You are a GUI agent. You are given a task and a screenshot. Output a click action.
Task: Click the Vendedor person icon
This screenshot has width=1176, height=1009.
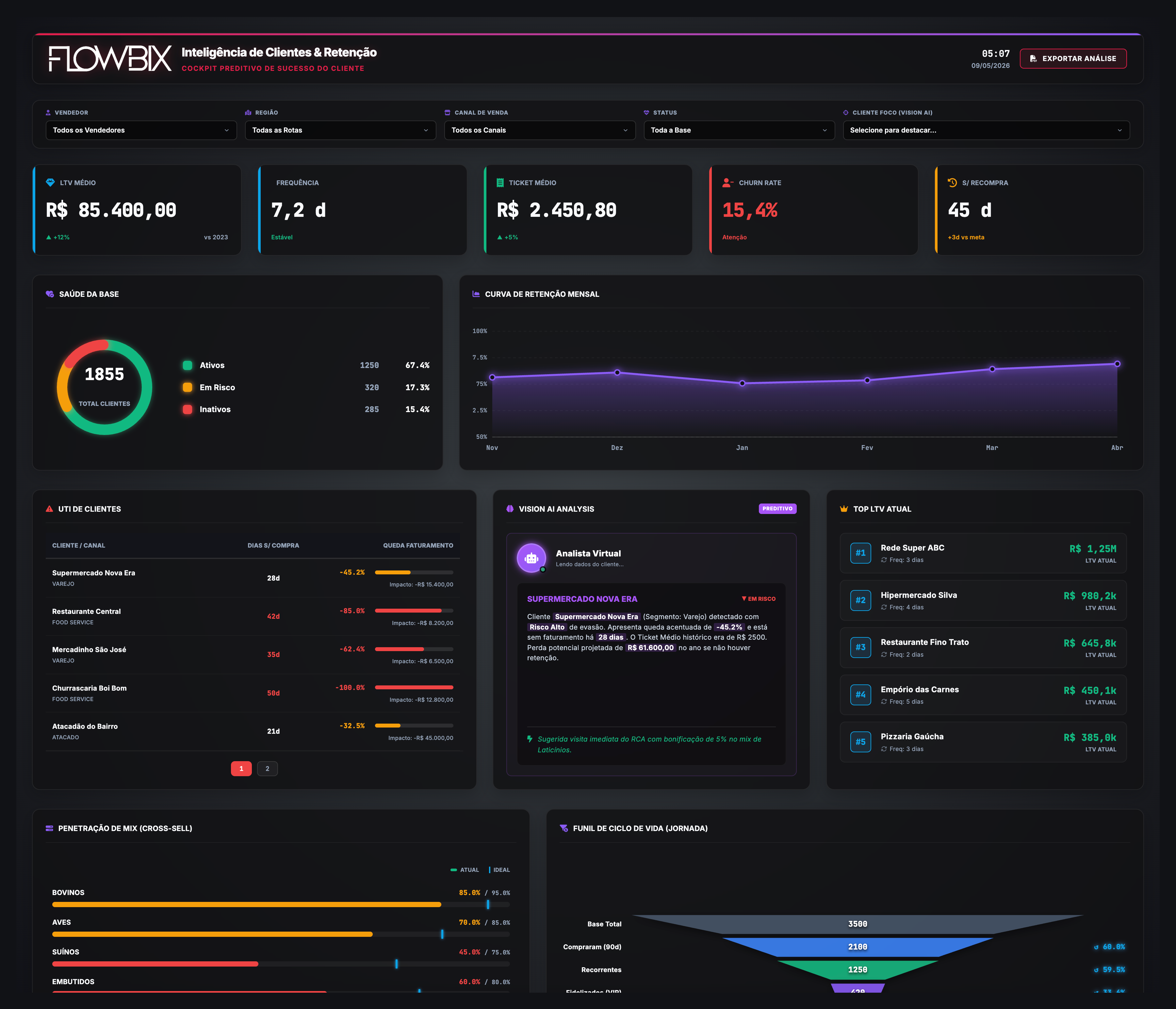(x=48, y=112)
